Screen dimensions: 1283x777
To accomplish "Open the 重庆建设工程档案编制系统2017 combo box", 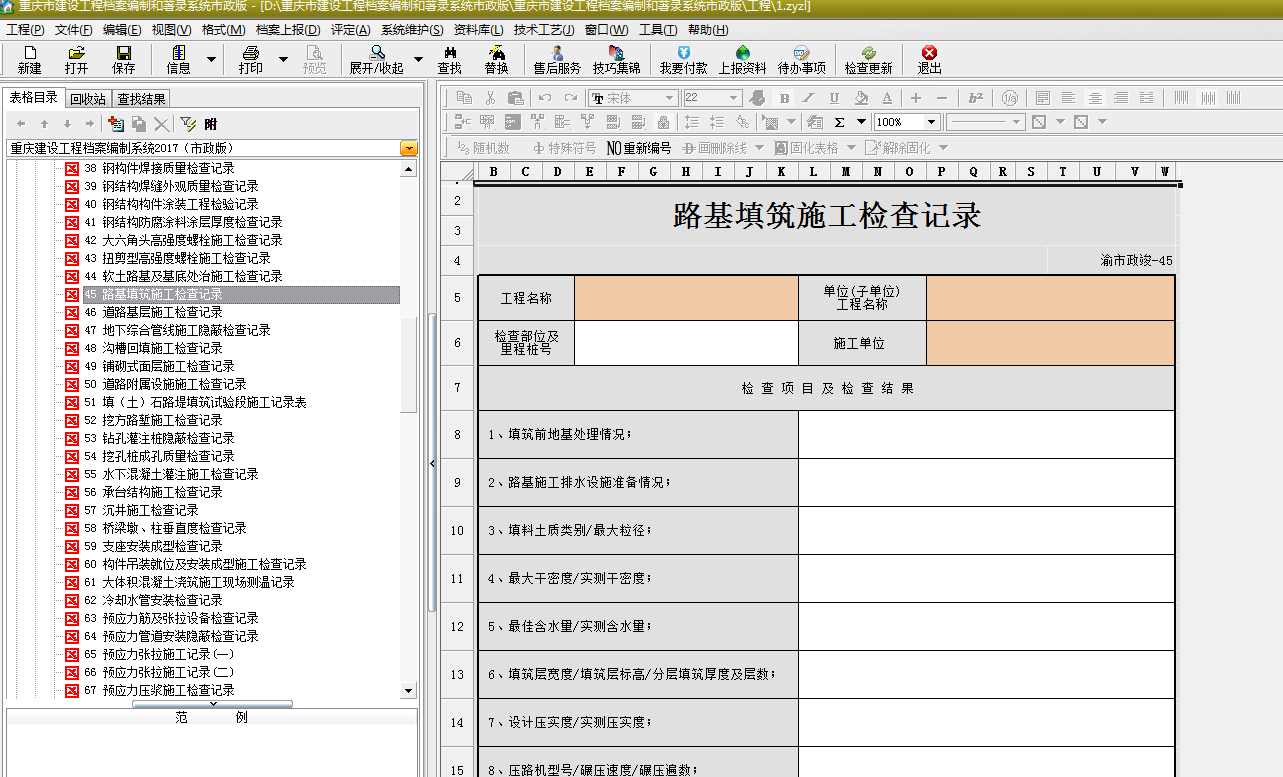I will (408, 148).
